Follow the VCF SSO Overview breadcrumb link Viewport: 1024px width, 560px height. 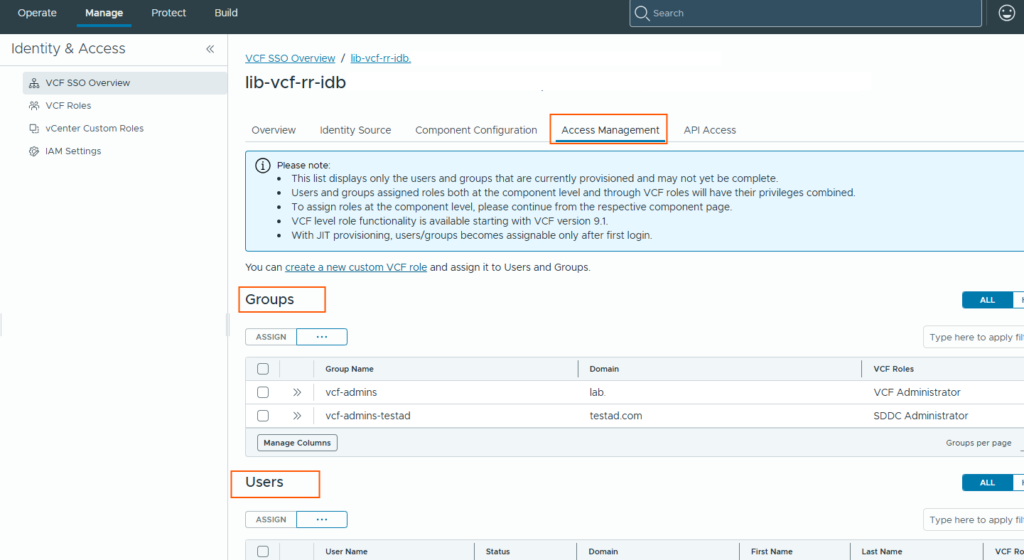pos(290,58)
